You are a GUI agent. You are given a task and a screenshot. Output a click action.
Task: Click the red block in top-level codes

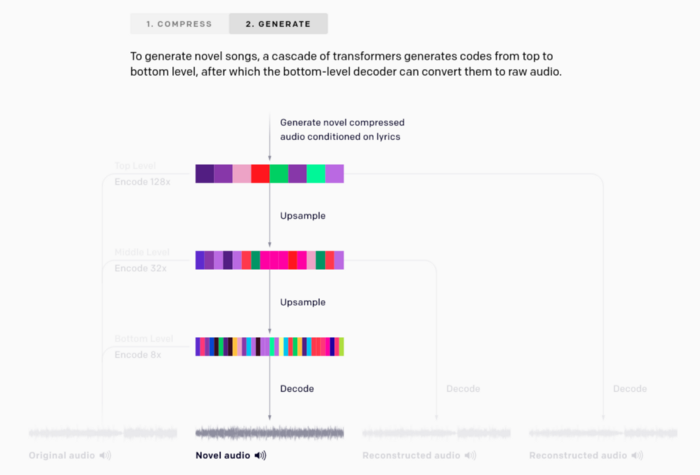tap(260, 174)
